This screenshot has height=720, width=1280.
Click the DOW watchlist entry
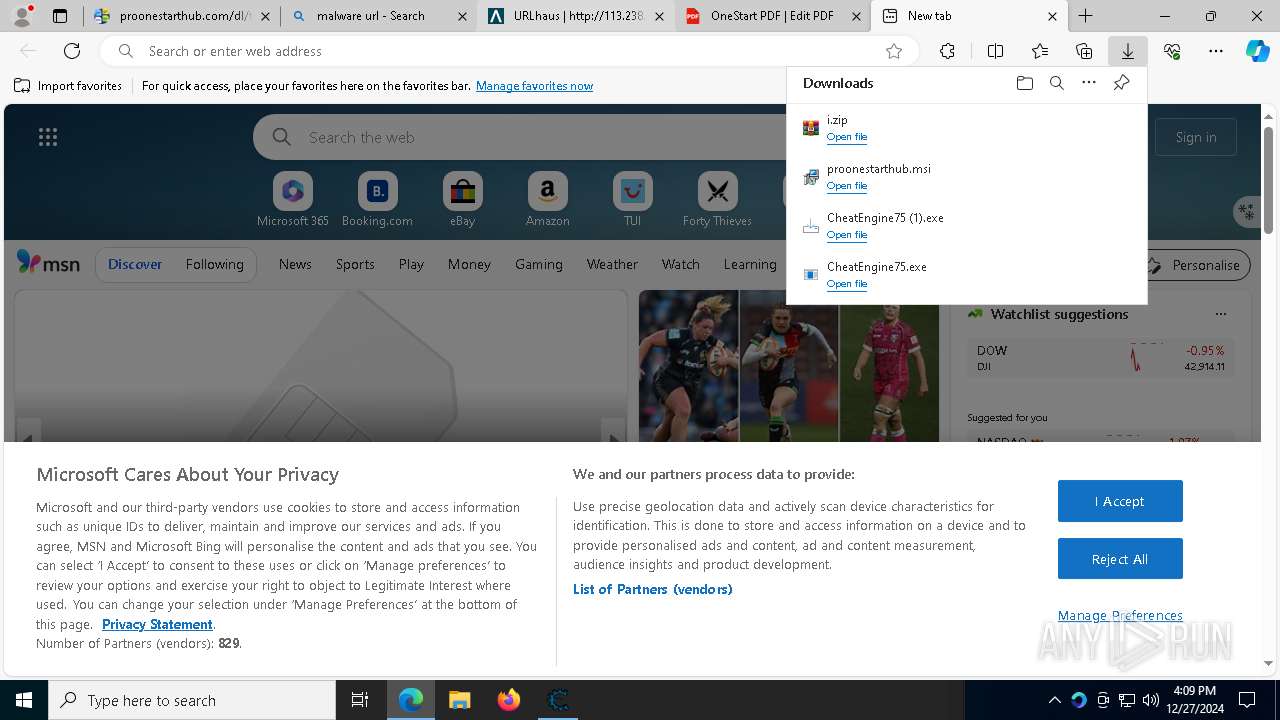(x=1100, y=358)
